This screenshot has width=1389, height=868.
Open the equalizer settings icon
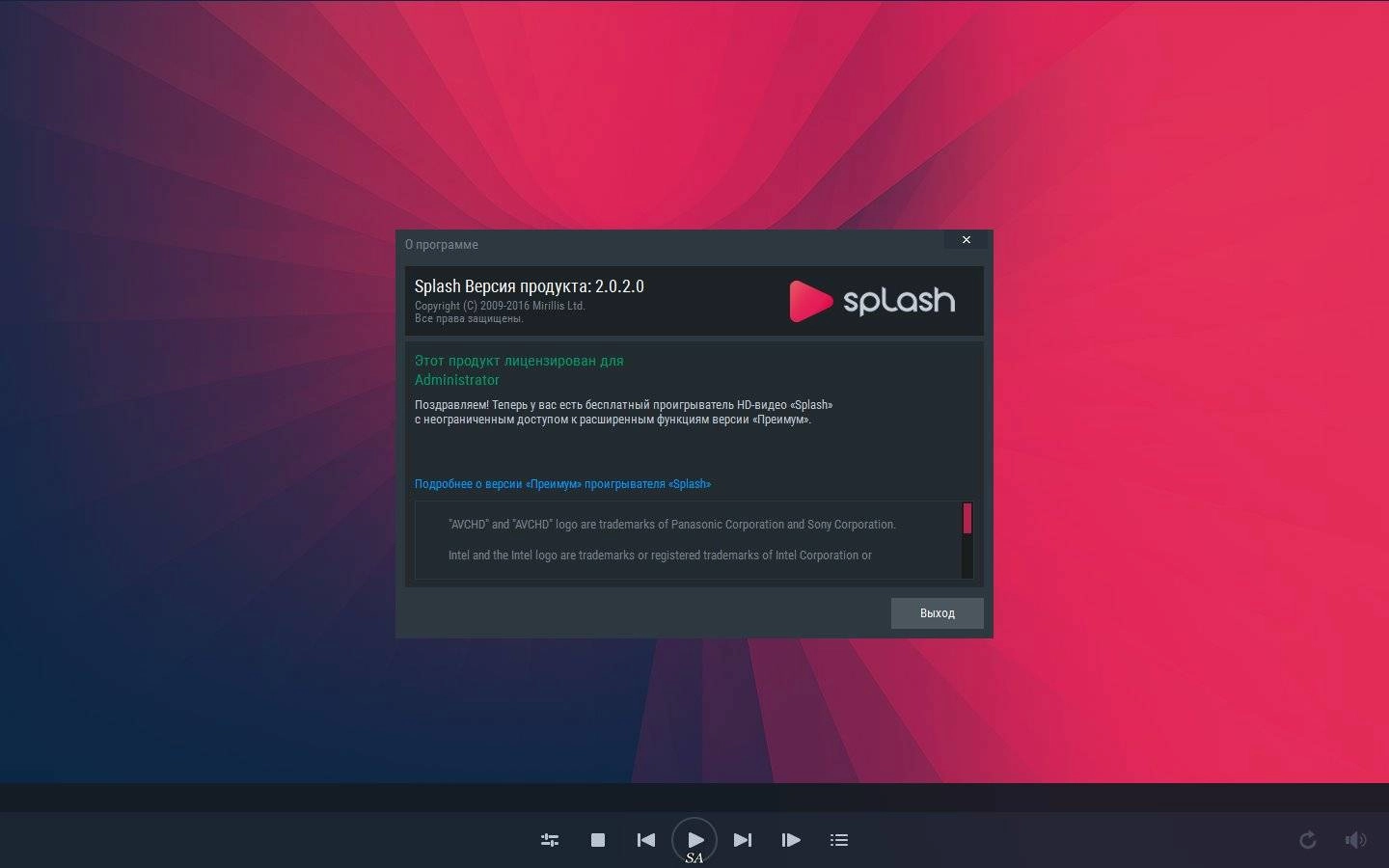tap(550, 840)
